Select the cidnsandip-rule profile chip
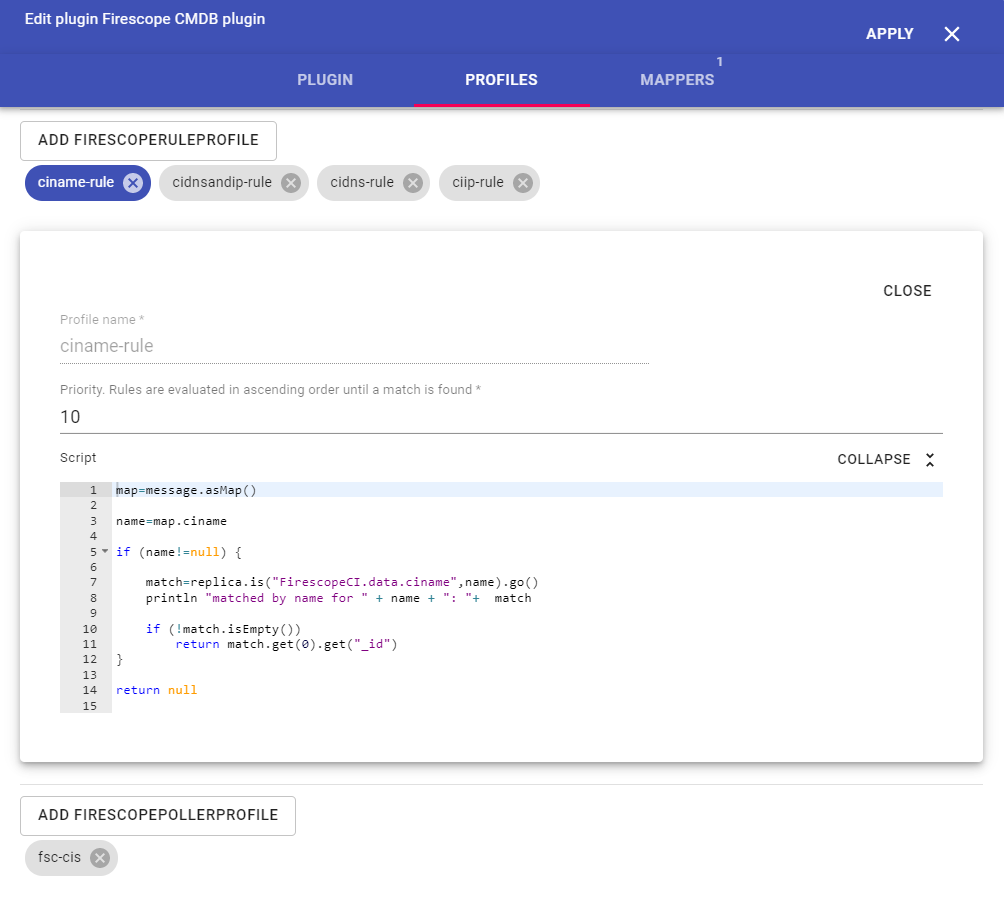This screenshot has height=898, width=1004. 221,183
